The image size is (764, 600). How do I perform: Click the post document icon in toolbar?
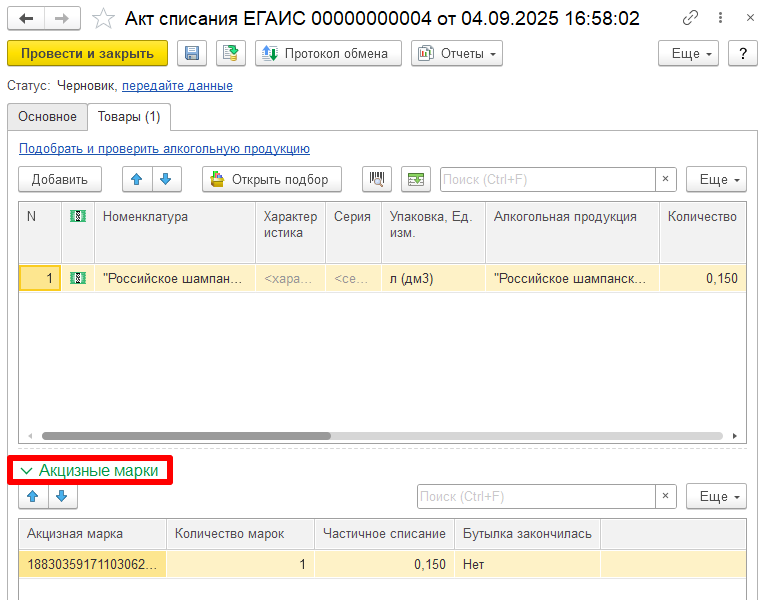tap(231, 53)
